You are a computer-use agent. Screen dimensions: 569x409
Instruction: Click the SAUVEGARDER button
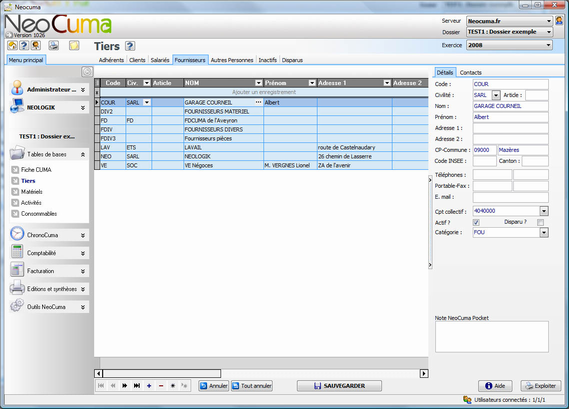[x=339, y=386]
